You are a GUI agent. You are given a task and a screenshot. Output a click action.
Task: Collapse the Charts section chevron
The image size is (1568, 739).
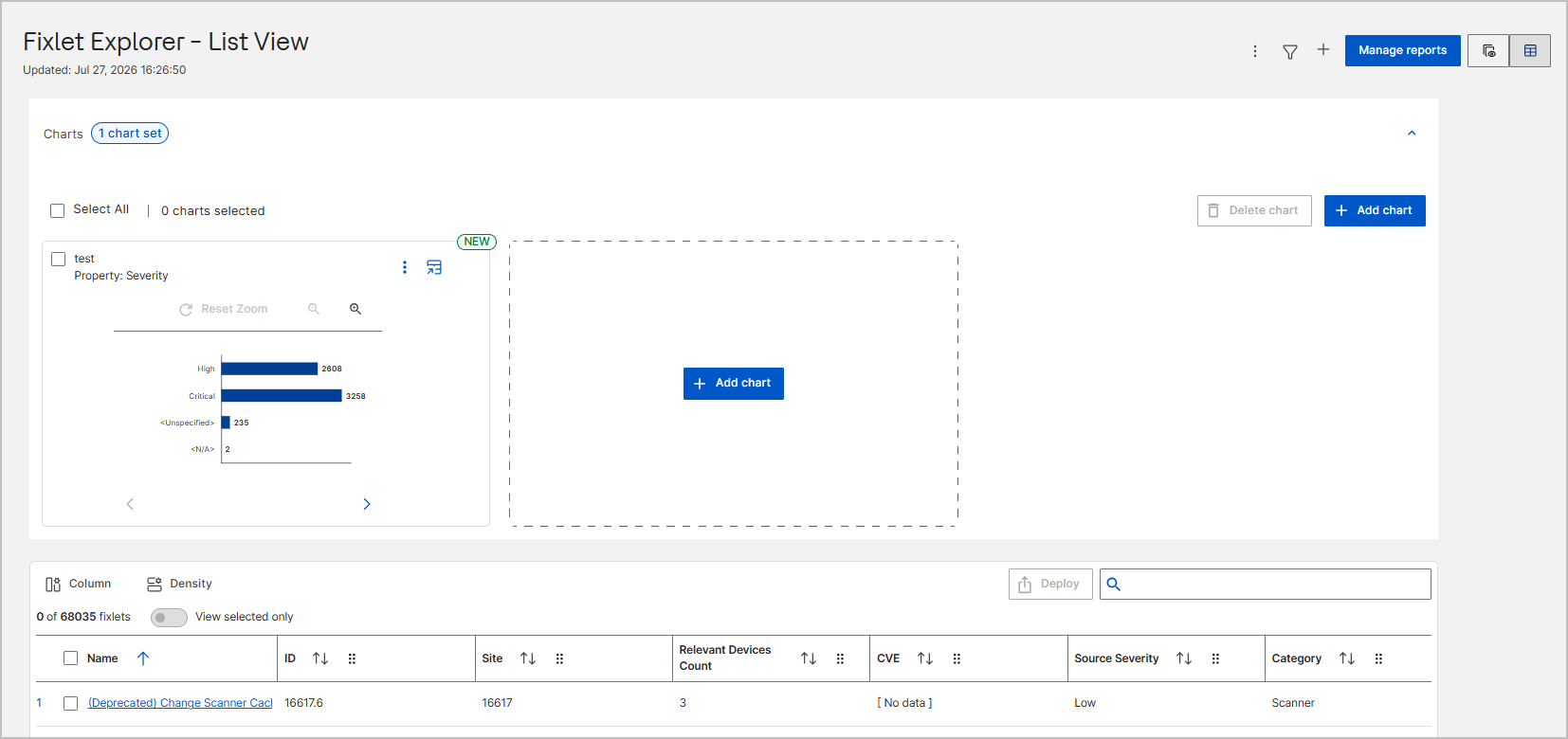pyautogui.click(x=1412, y=134)
